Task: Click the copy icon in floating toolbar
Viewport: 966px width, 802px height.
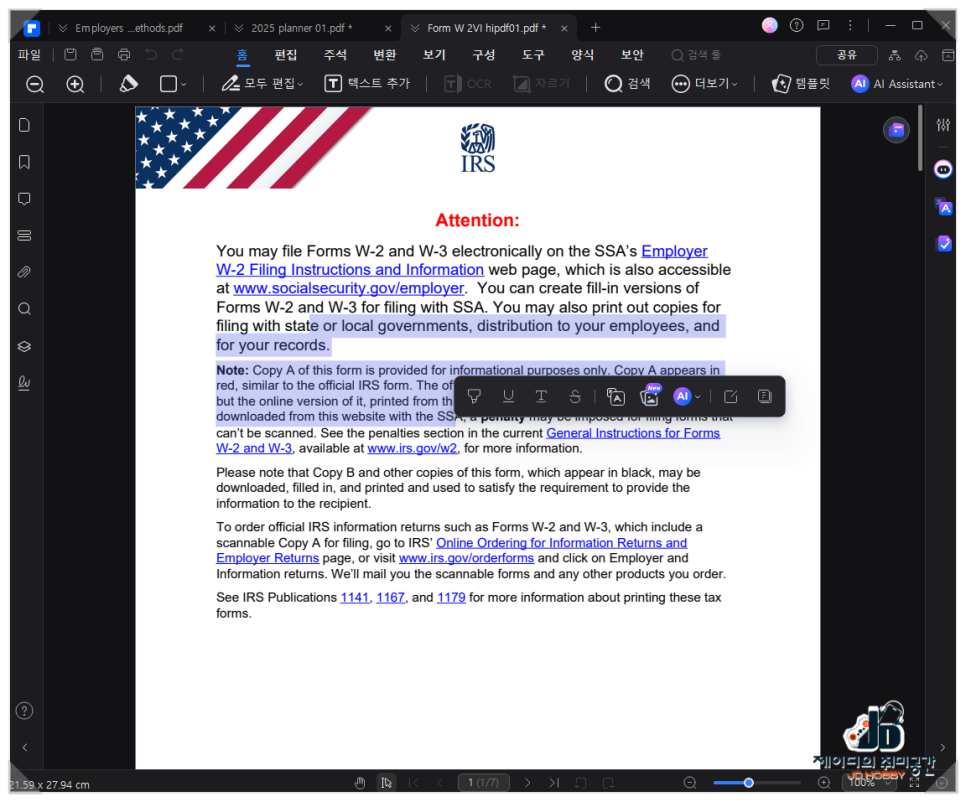Action: pyautogui.click(x=765, y=397)
